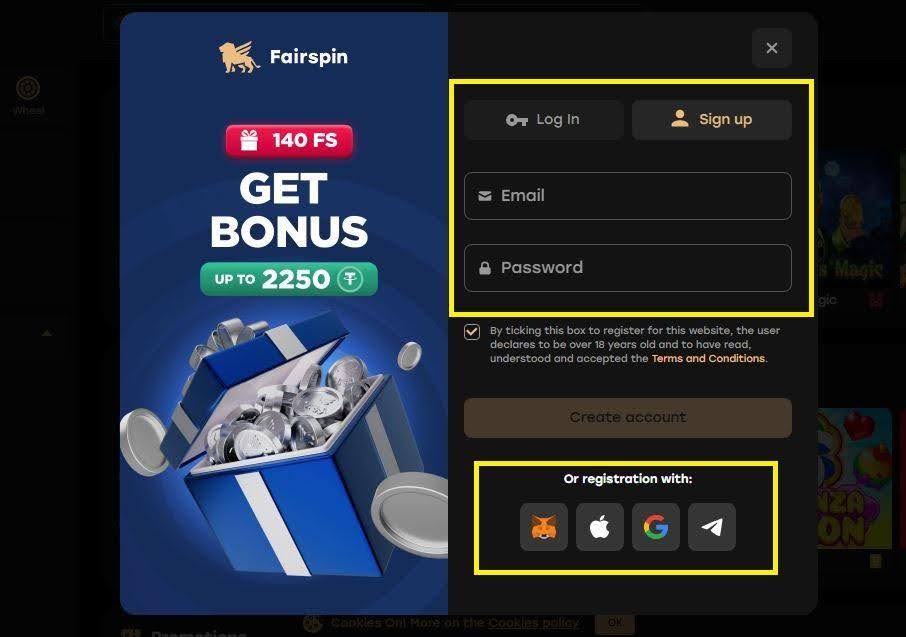
Task: Switch to the Log In tab
Action: coord(543,120)
